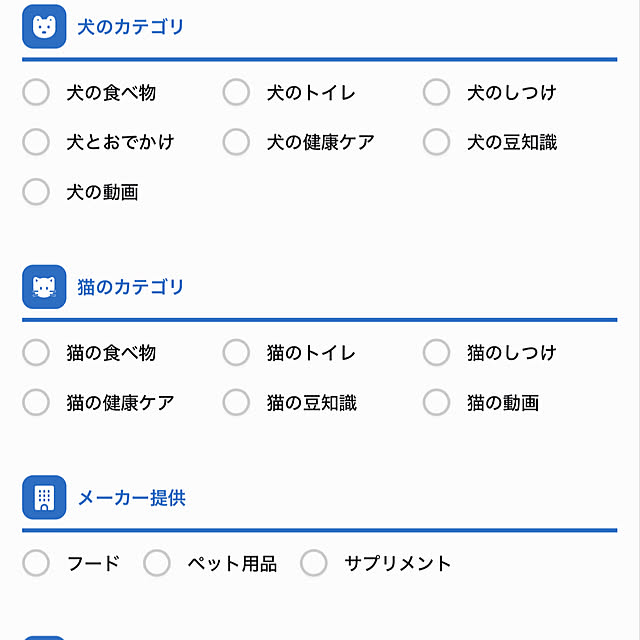Screen dimensions: 640x640
Task: Click the 犬のカテゴリ heading text
Action: [131, 27]
